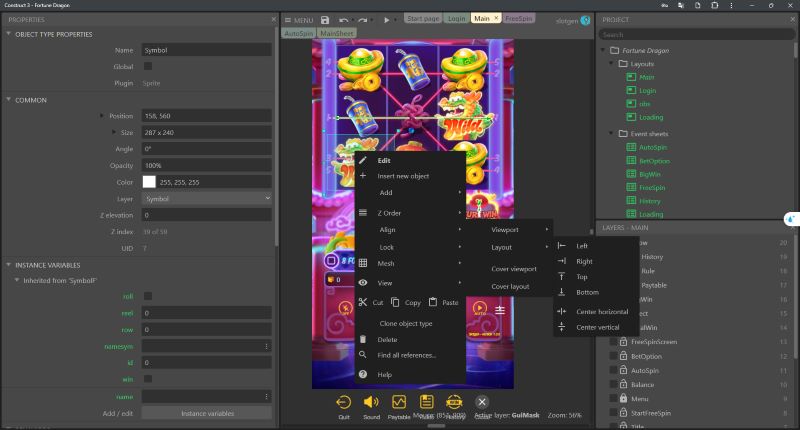Click the Undo arrow in the toolbar

click(343, 20)
